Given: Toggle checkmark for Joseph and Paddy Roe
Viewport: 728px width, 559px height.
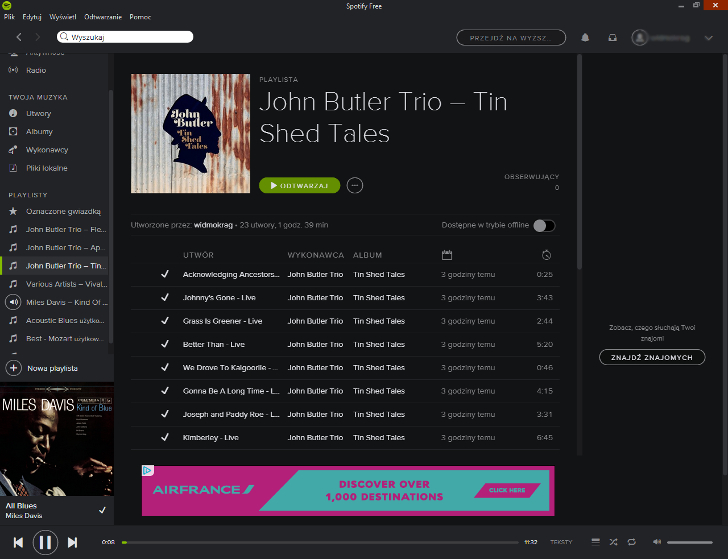Looking at the screenshot, I should (165, 414).
